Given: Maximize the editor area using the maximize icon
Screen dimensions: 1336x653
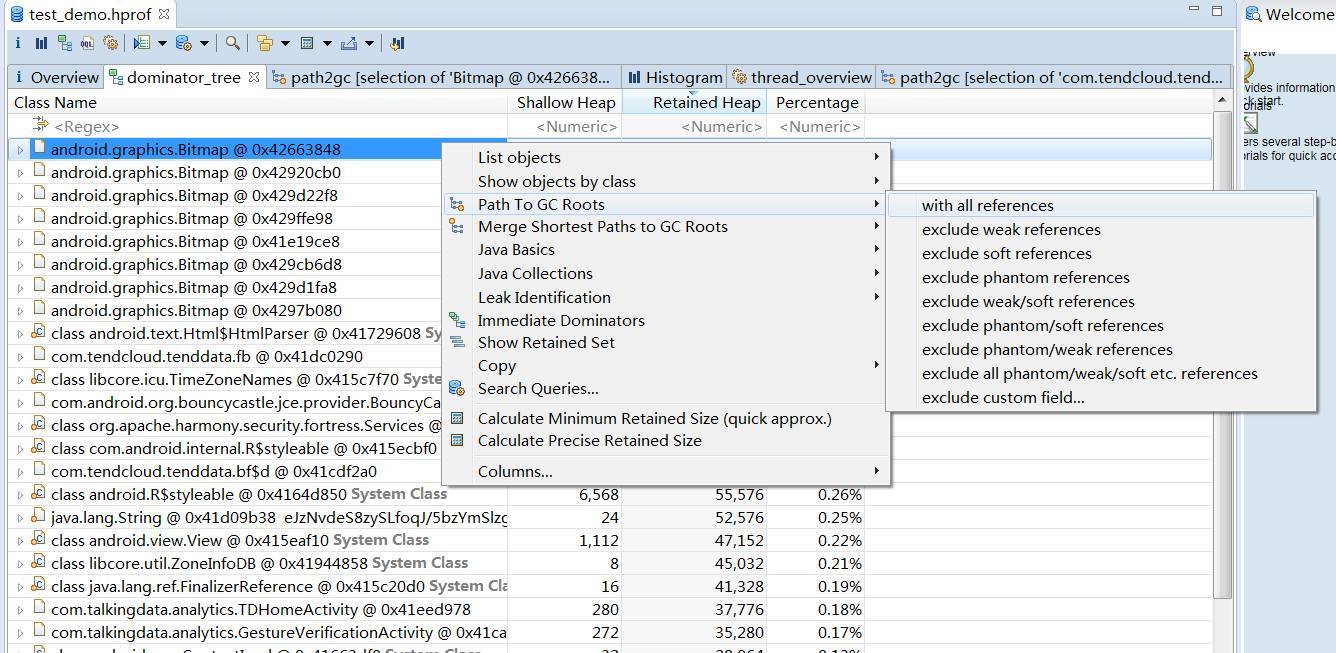Looking at the screenshot, I should [x=1217, y=10].
